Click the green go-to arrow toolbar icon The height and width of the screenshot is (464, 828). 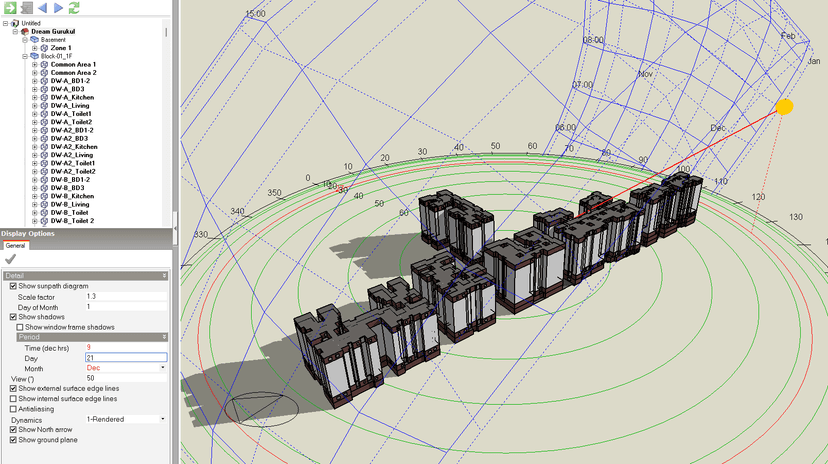click(9, 8)
